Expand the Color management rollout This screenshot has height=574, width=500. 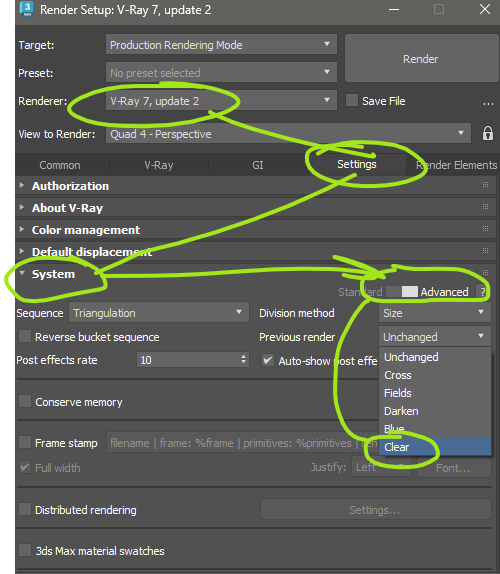tap(22, 229)
